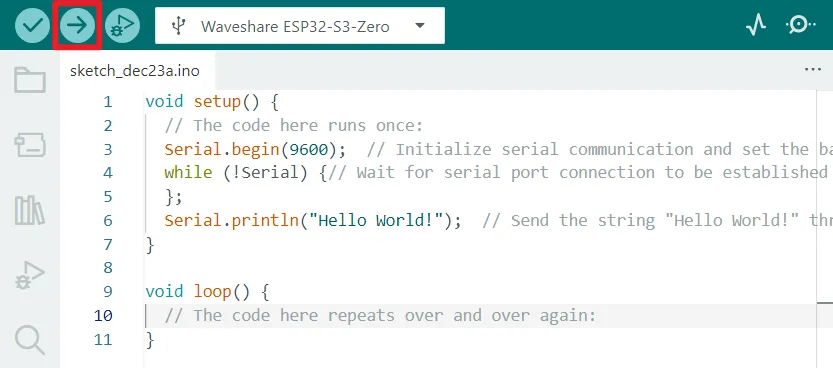Click line number 9 in the gutter

pos(108,292)
